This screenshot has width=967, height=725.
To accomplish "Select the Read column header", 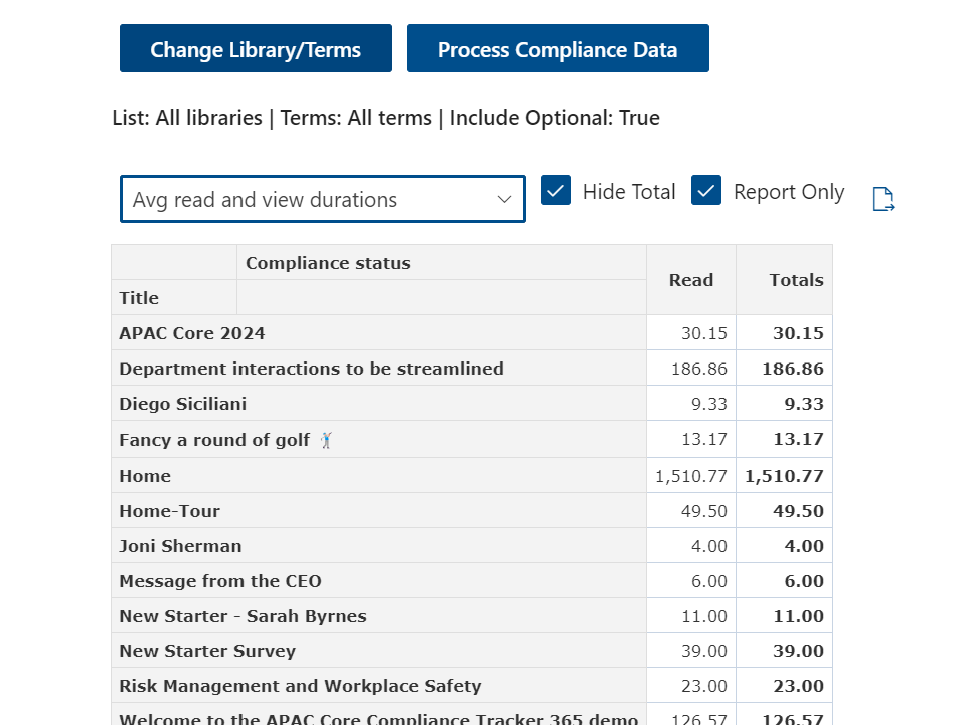I will 691,280.
